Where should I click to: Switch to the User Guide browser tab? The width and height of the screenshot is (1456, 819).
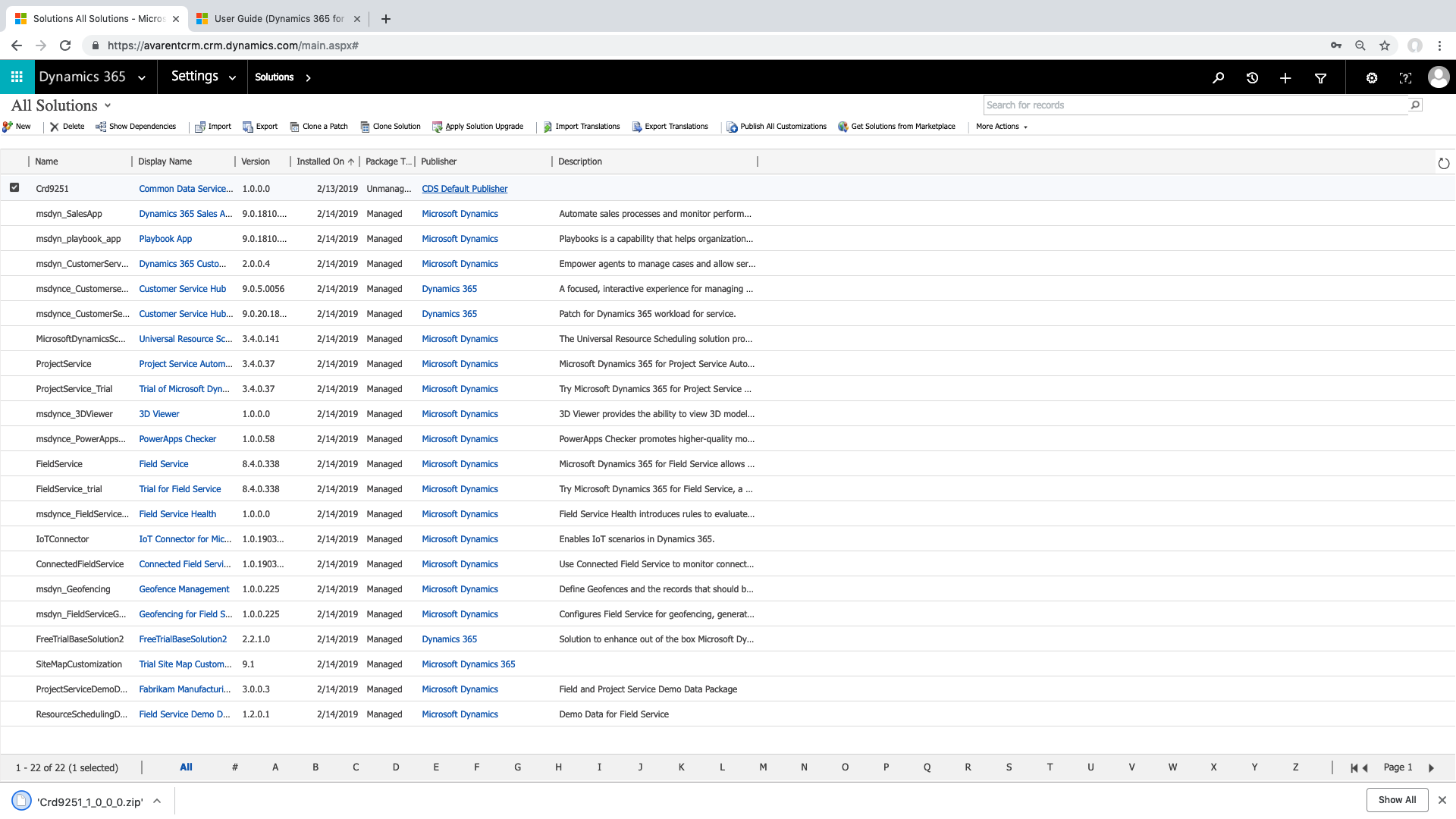(x=279, y=19)
